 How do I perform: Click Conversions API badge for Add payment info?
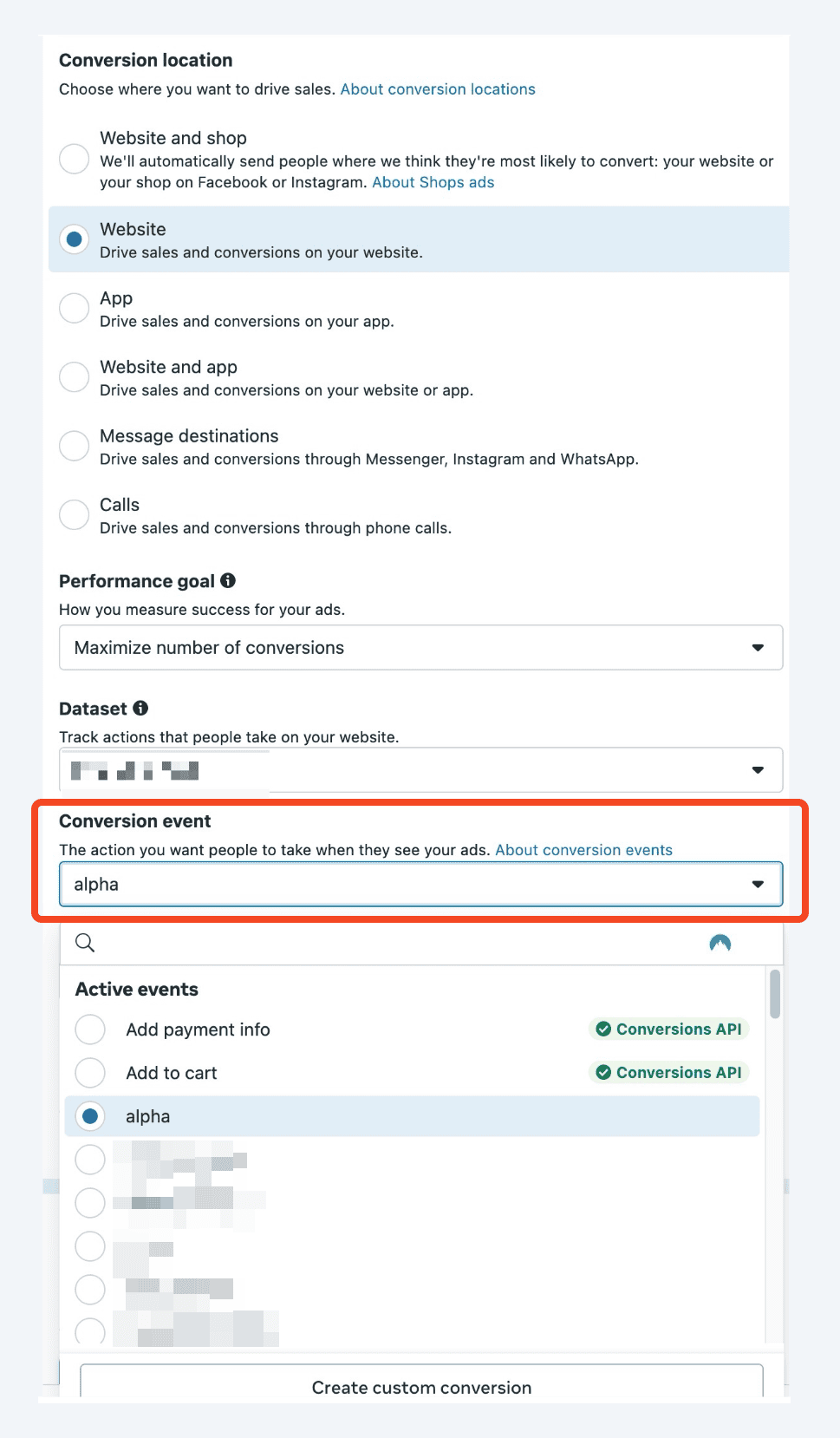tap(669, 1029)
